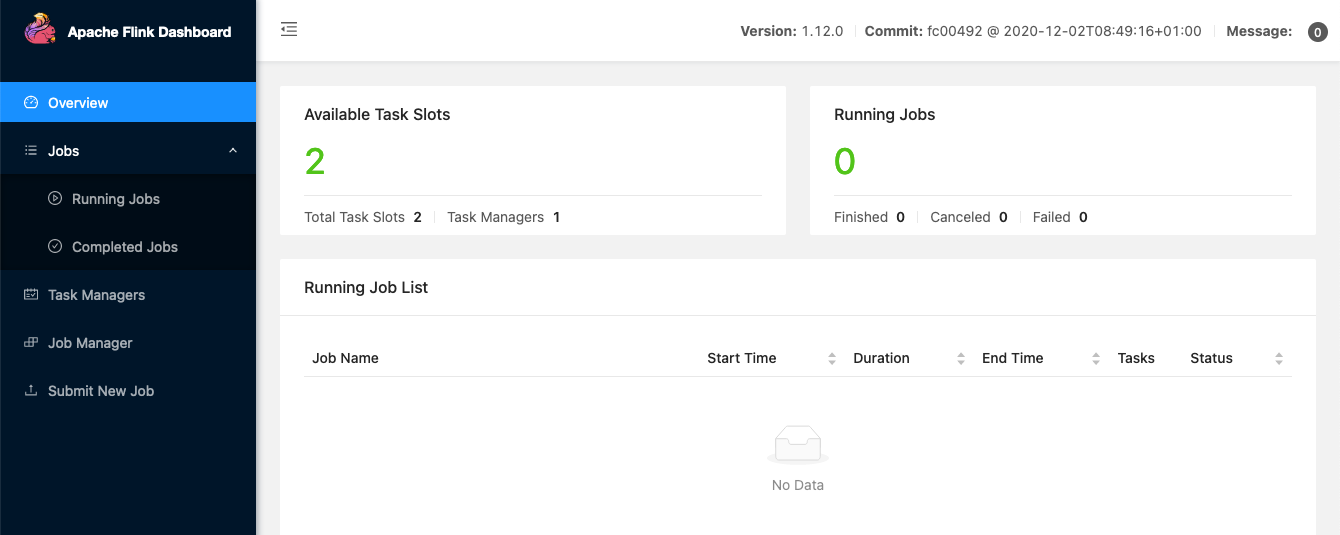Sort job list by Duration arrows

coord(961,358)
